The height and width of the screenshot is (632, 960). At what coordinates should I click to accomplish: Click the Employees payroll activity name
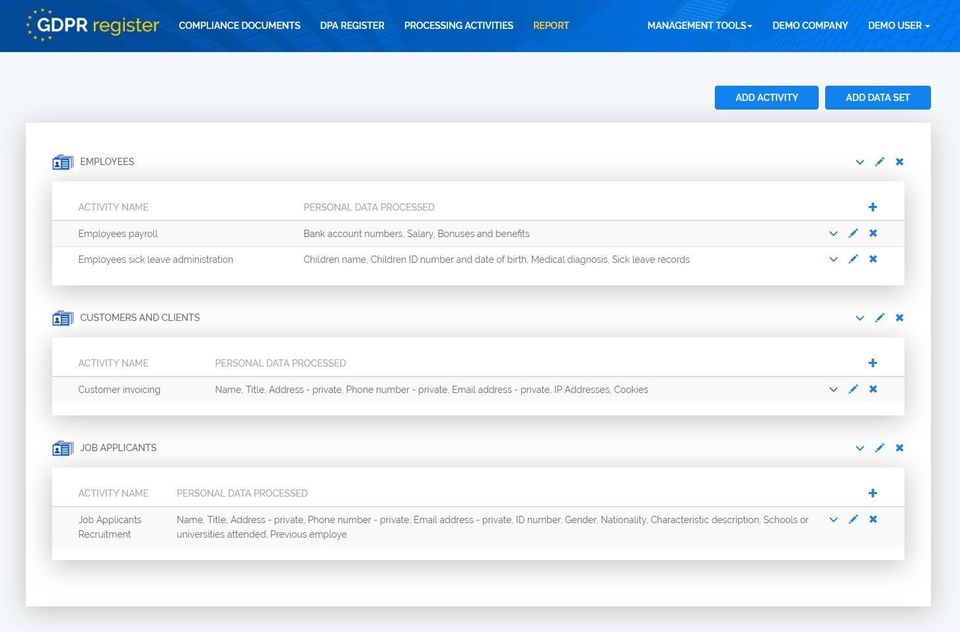[x=118, y=233]
